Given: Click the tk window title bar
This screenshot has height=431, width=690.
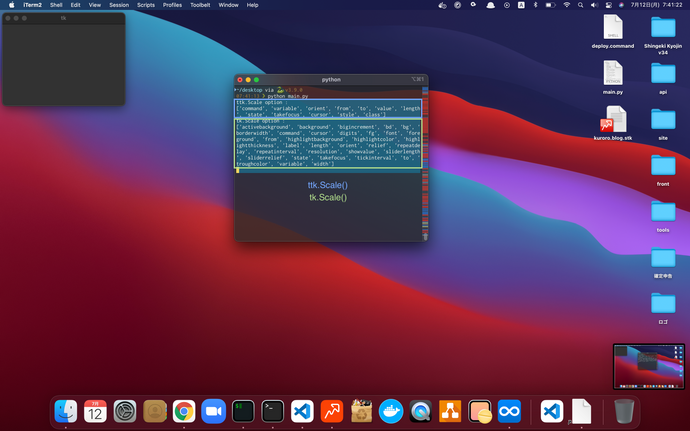Looking at the screenshot, I should point(64,18).
